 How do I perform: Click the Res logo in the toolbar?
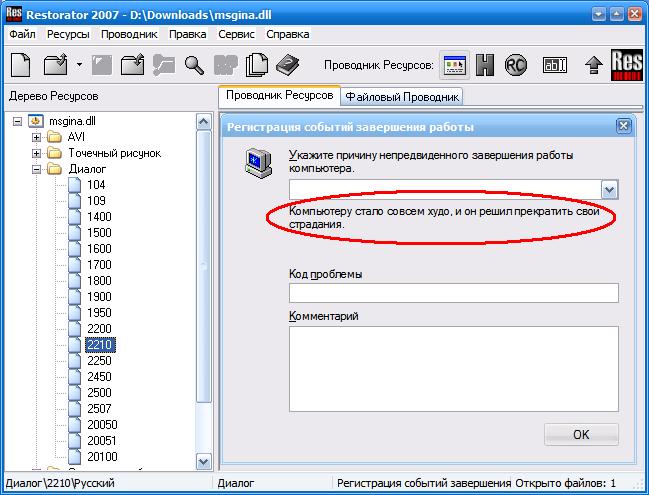pyautogui.click(x=627, y=65)
